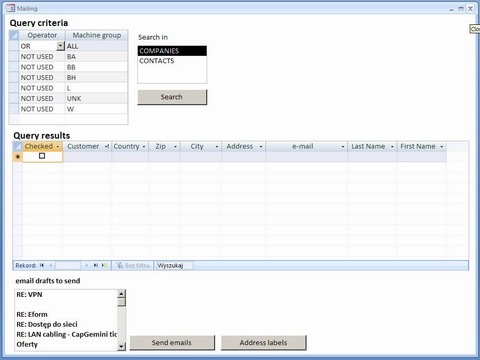Viewport: 480px width, 360px height.
Task: Select COMPANIES in Search in list
Action: click(x=172, y=51)
